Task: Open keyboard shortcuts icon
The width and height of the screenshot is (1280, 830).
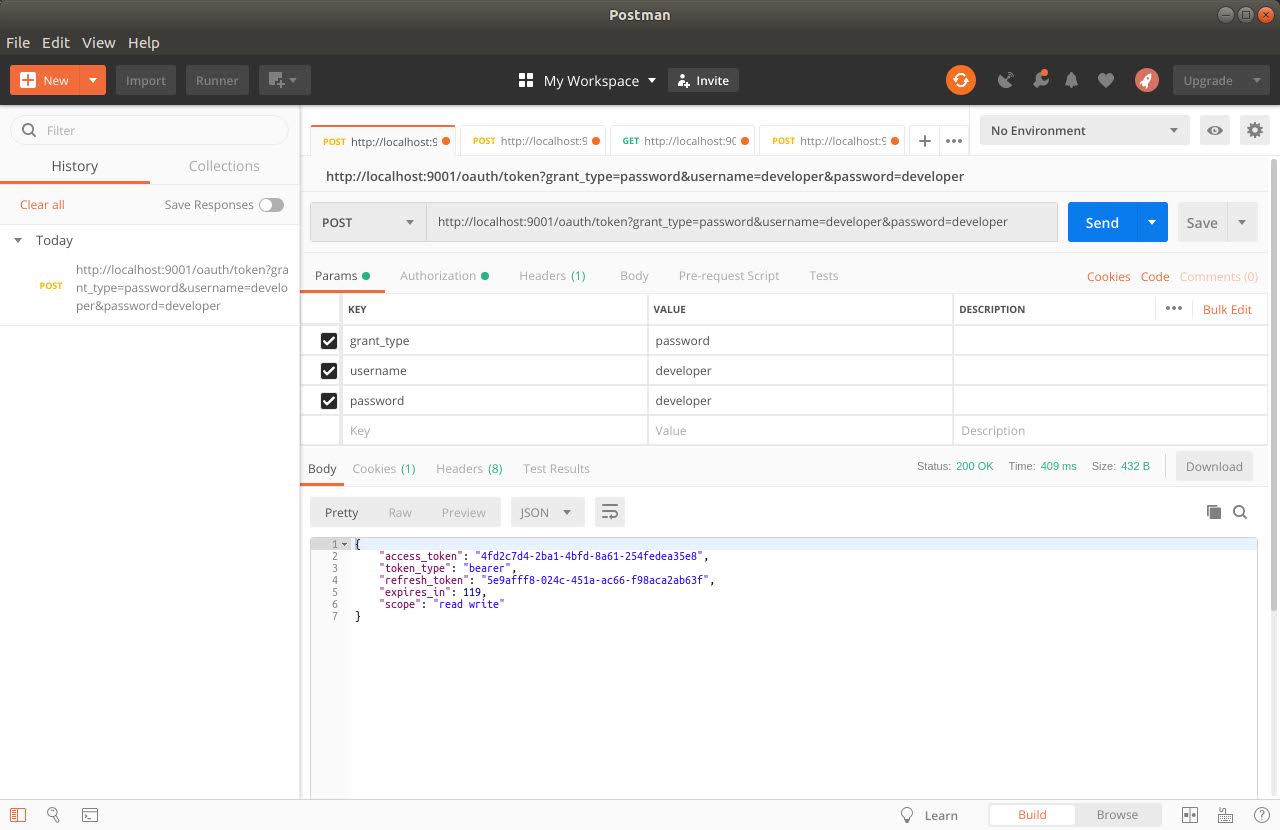Action: coord(1226,815)
